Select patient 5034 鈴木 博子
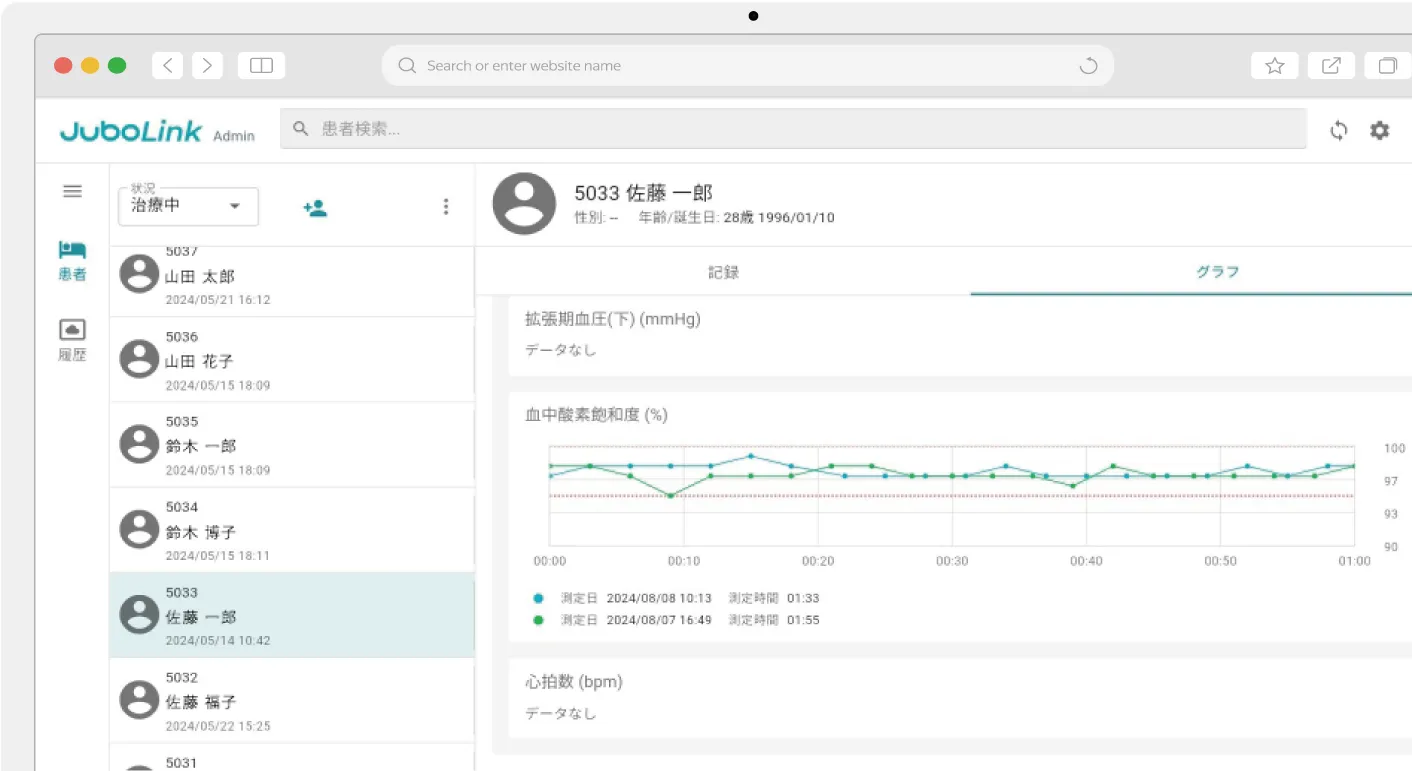Viewport: 1412px width, 771px height. (291, 530)
